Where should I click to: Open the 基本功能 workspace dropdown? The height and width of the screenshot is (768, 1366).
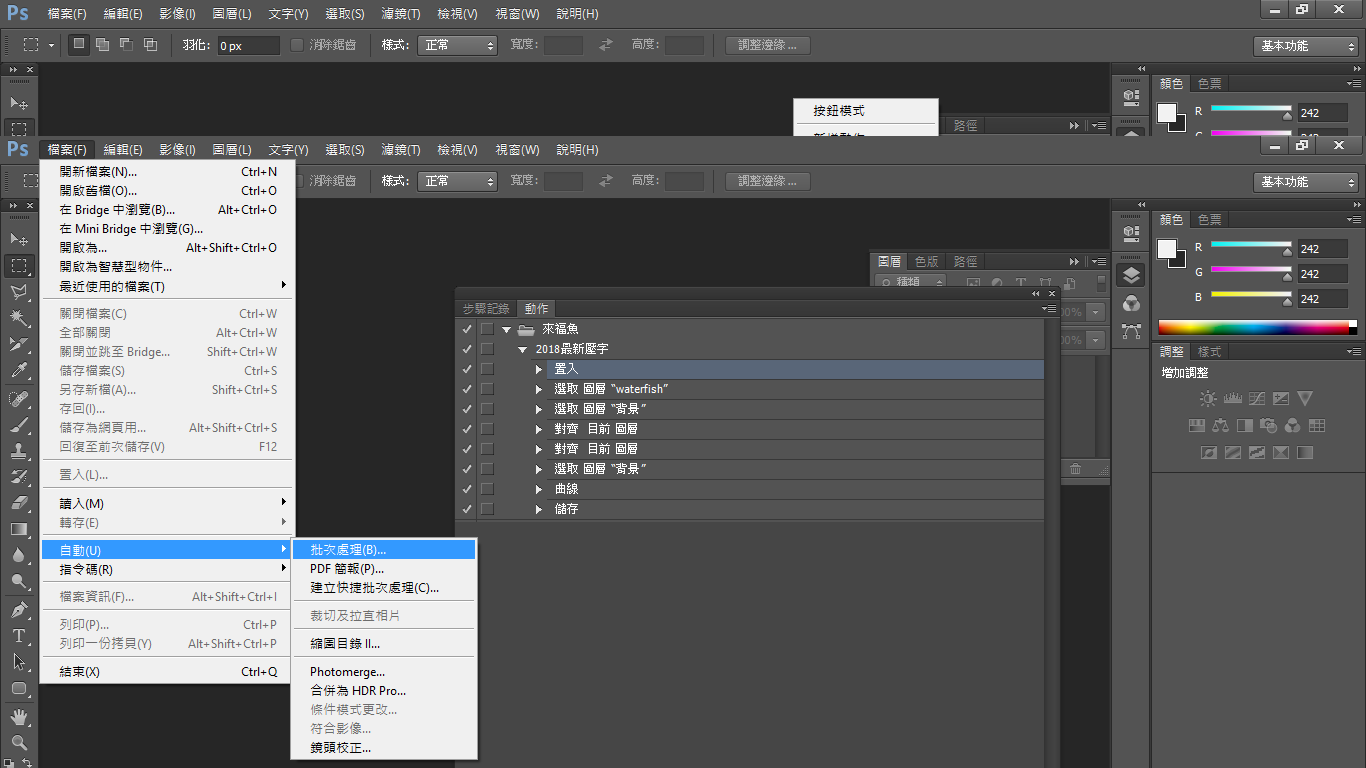click(1305, 182)
